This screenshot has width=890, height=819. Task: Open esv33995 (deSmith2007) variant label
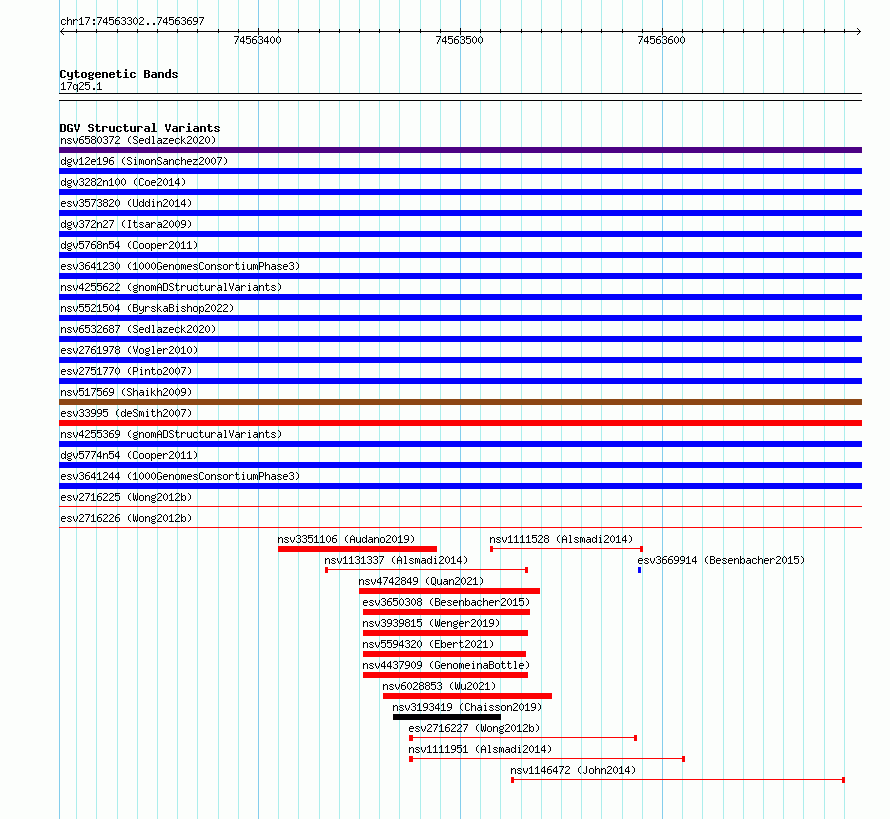pos(126,413)
